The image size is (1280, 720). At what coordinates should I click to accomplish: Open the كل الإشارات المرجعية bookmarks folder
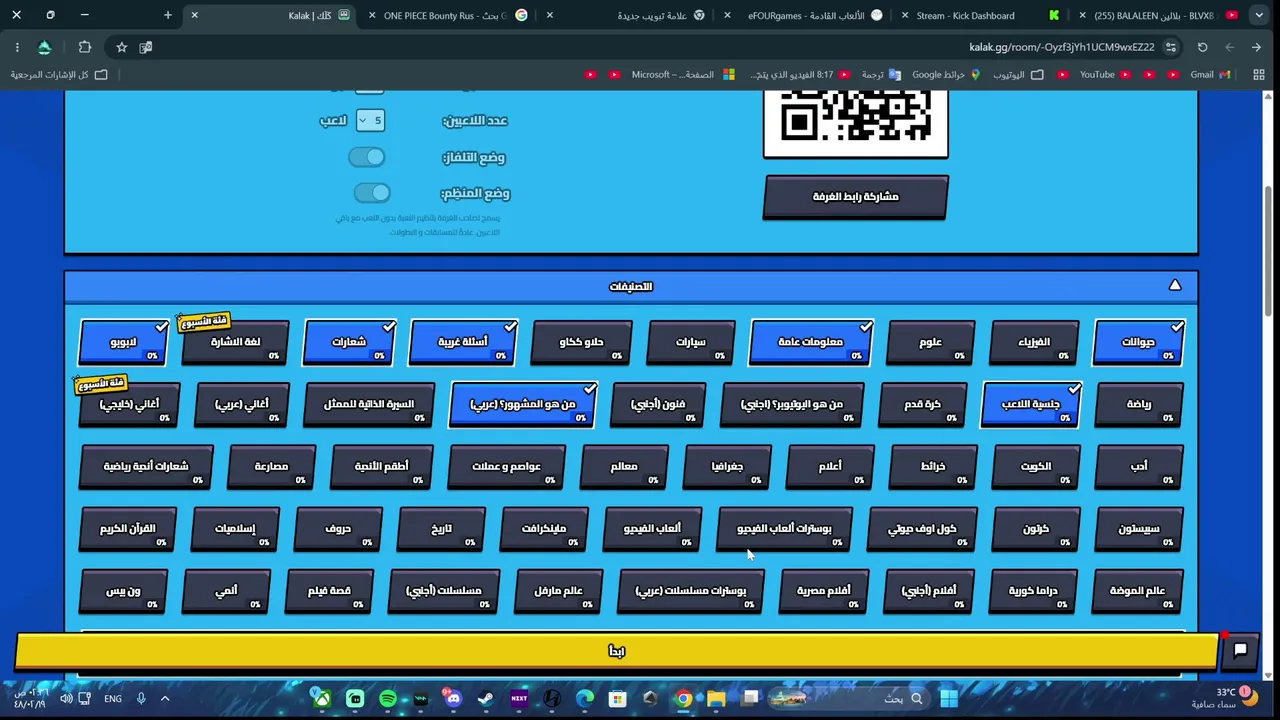click(x=59, y=74)
